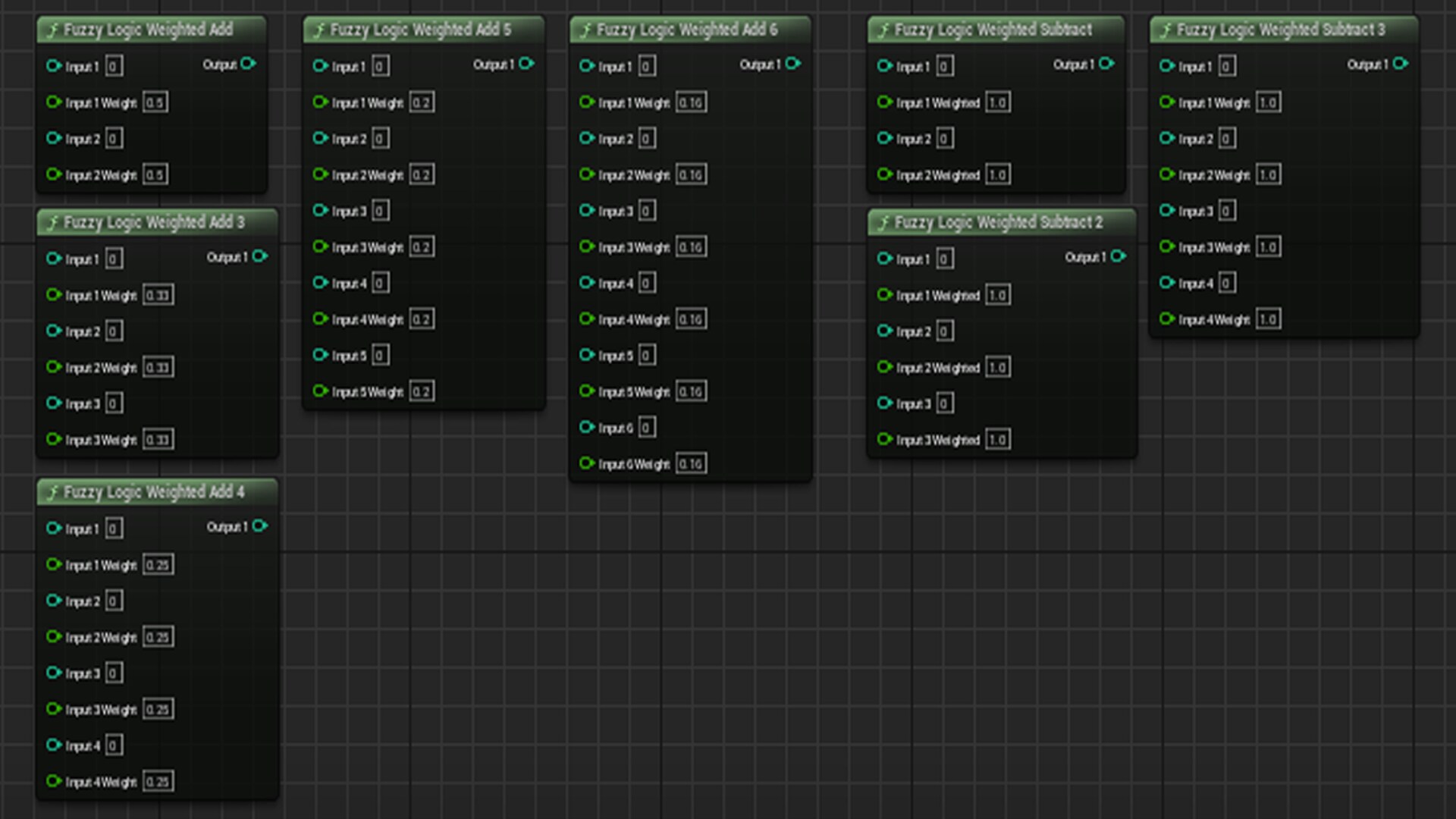
Task: Edit the Input 2 Weight 0.33 value on Weighted Add 3
Action: click(x=160, y=367)
